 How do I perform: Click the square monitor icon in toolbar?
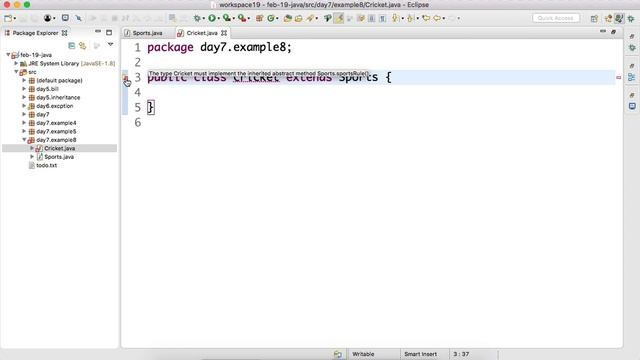tap(65, 18)
